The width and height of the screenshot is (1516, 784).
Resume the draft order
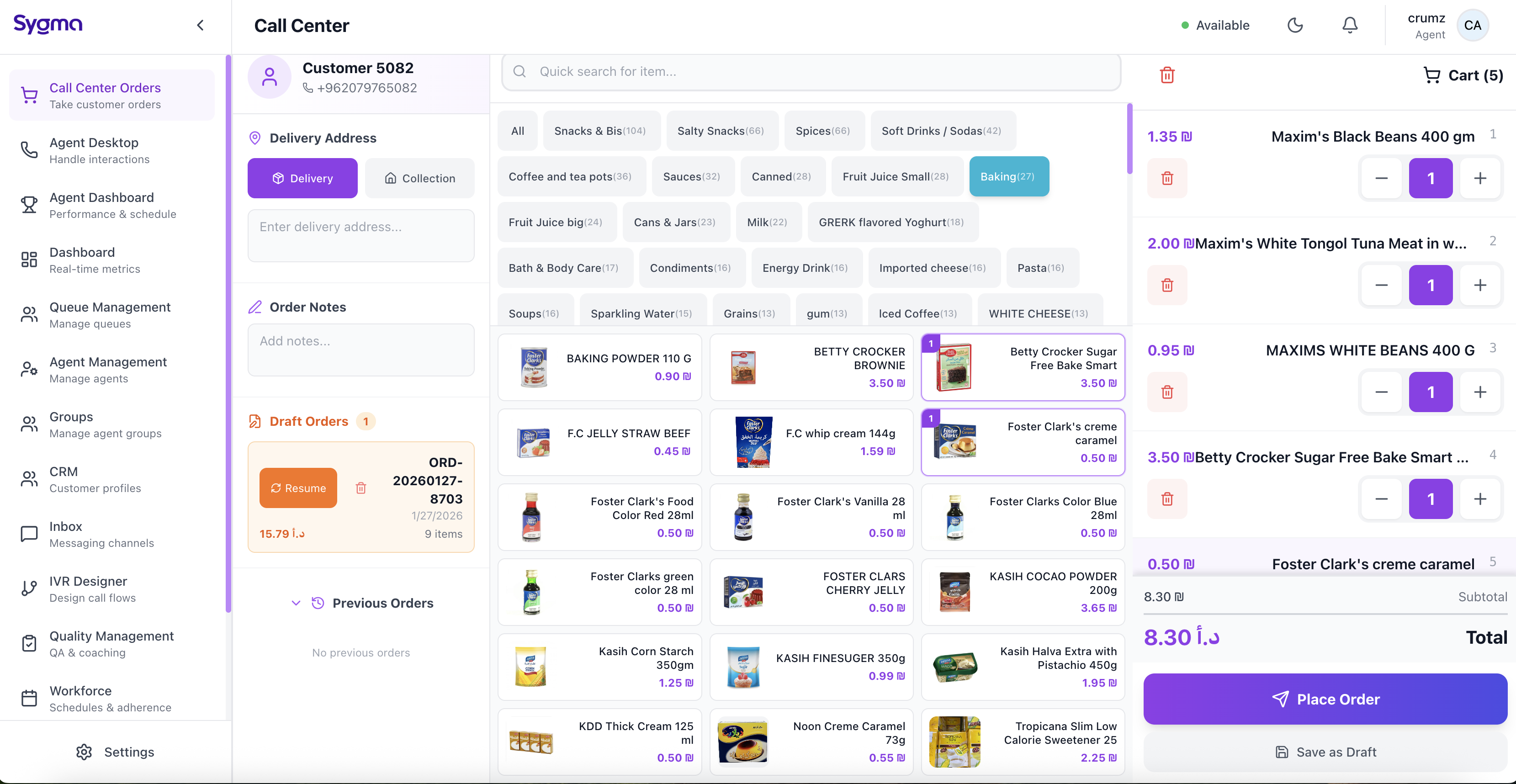click(298, 488)
